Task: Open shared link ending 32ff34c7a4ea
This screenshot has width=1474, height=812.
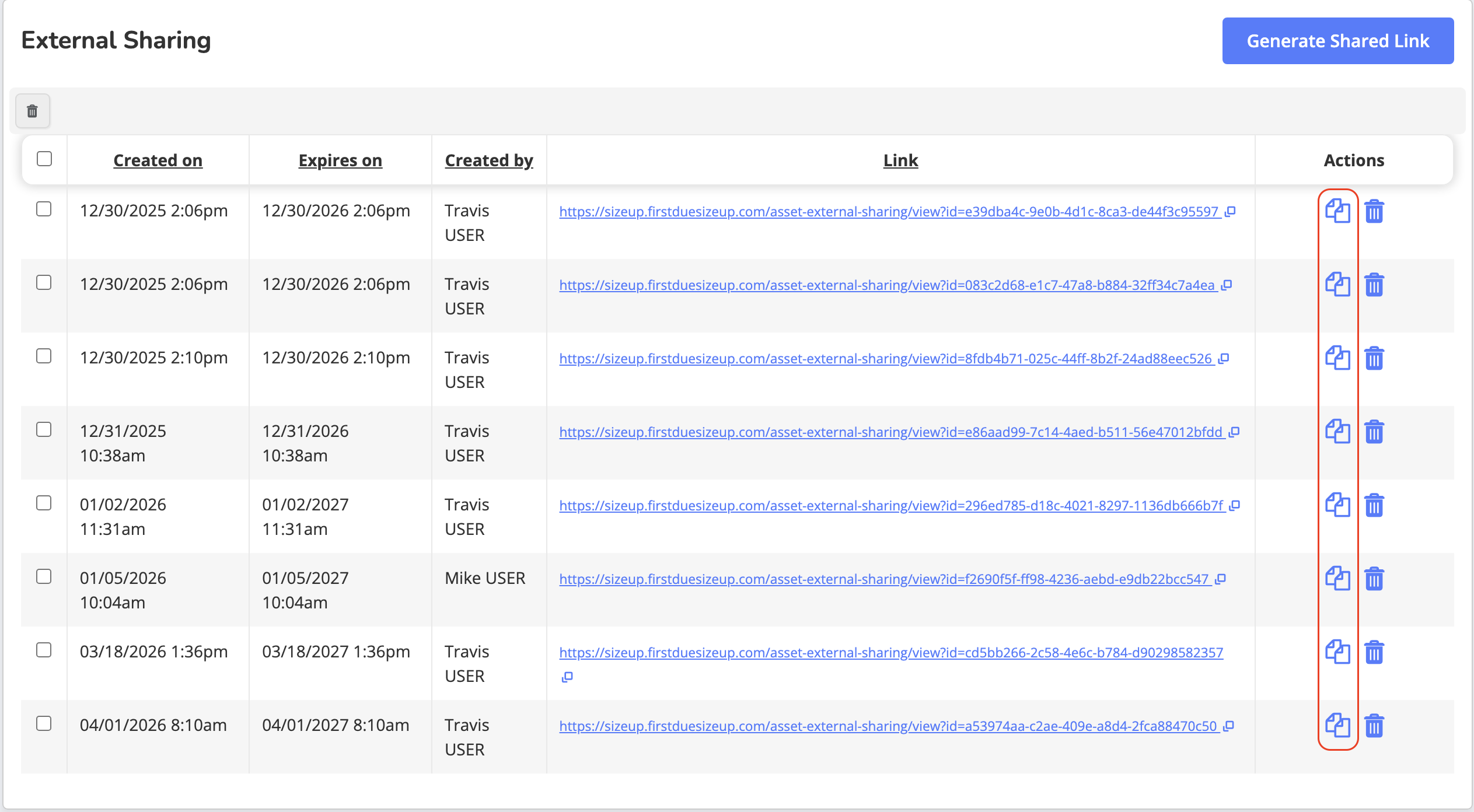Action: tap(887, 285)
